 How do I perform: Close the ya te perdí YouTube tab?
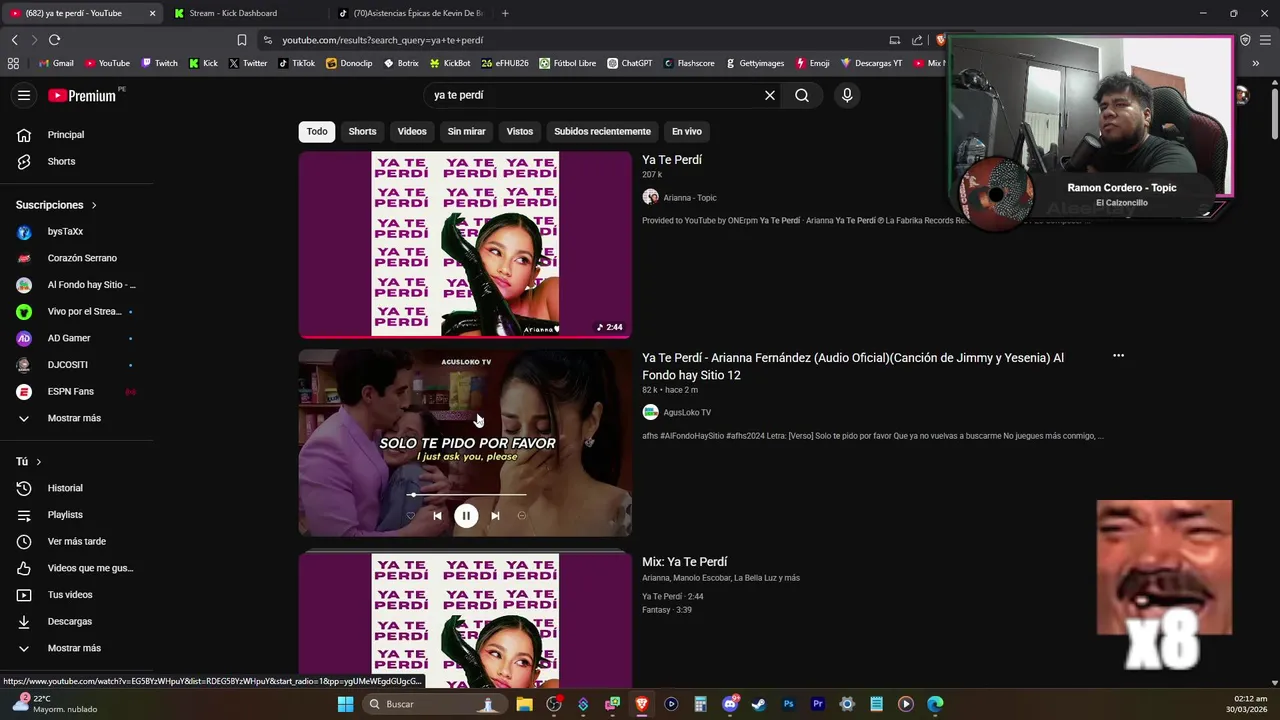(152, 13)
